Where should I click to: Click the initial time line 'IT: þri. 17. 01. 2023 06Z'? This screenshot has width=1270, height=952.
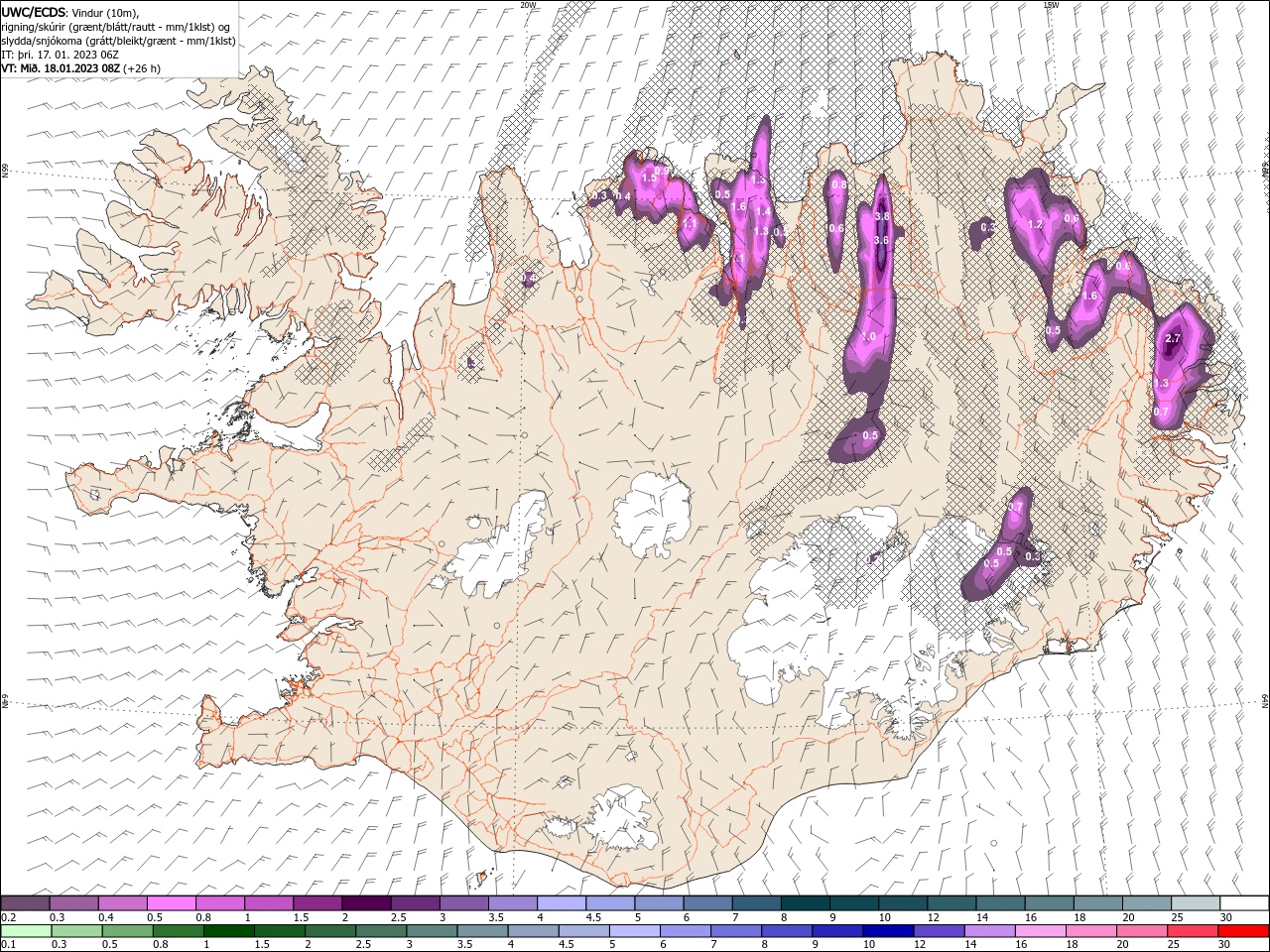click(x=59, y=55)
